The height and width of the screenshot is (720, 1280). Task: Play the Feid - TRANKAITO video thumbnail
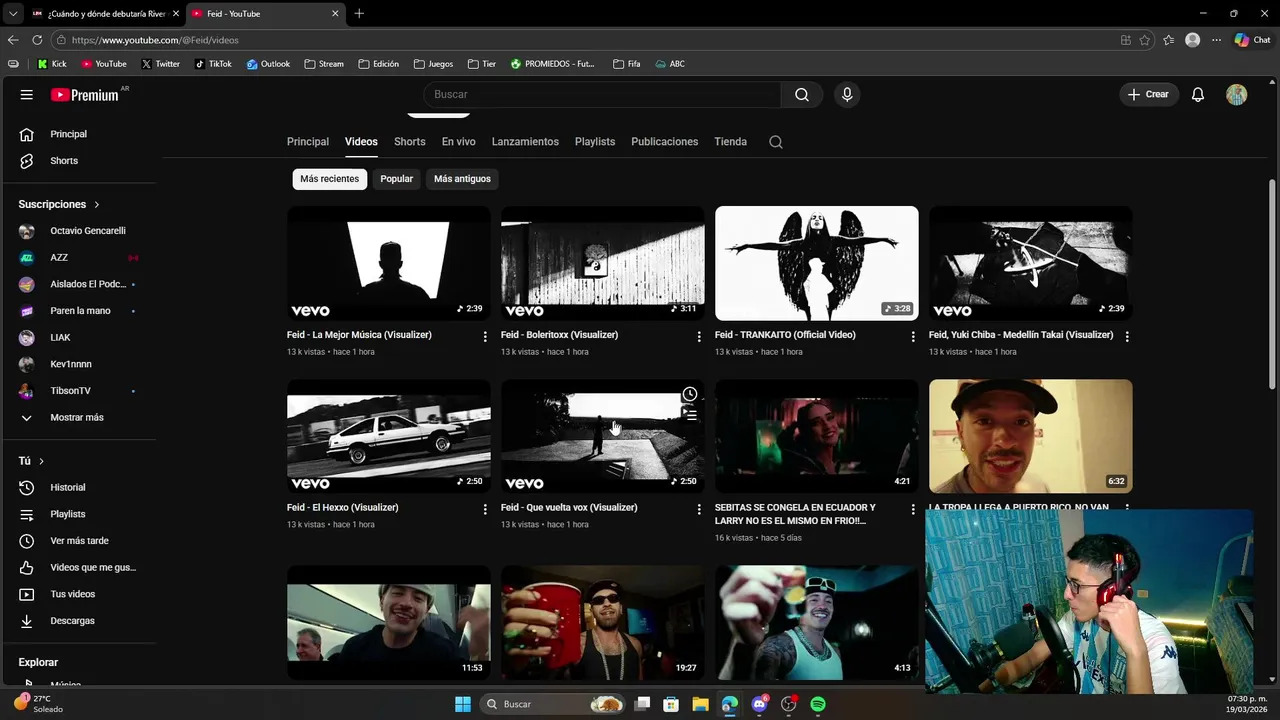pos(817,263)
